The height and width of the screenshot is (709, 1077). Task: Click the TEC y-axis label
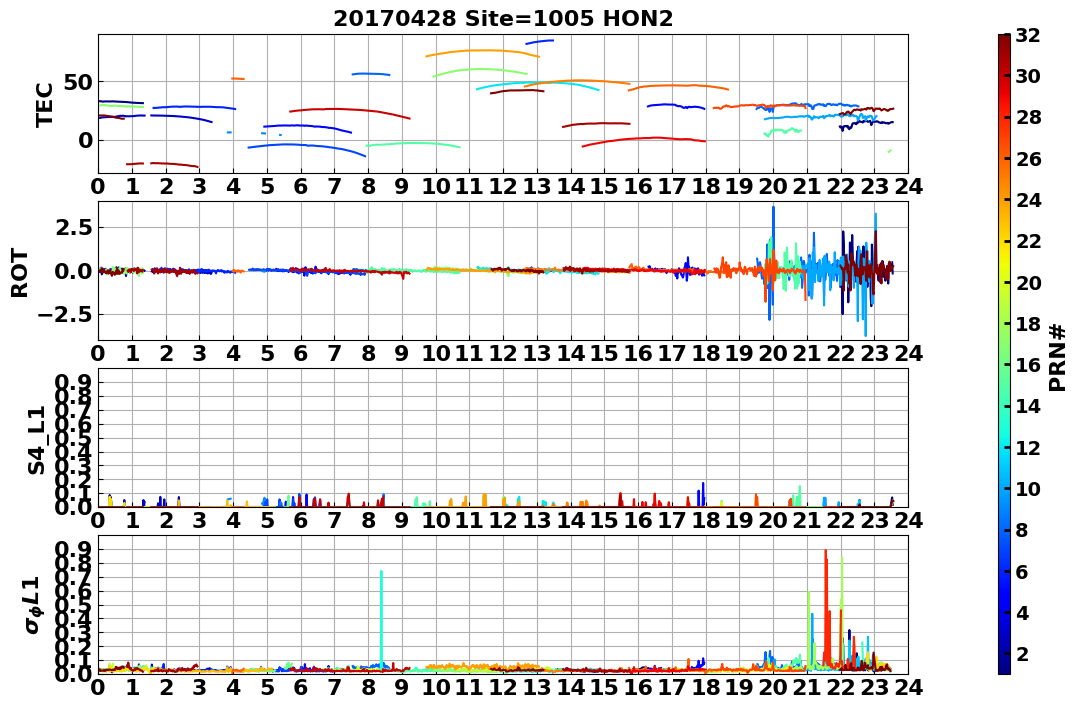coord(44,104)
